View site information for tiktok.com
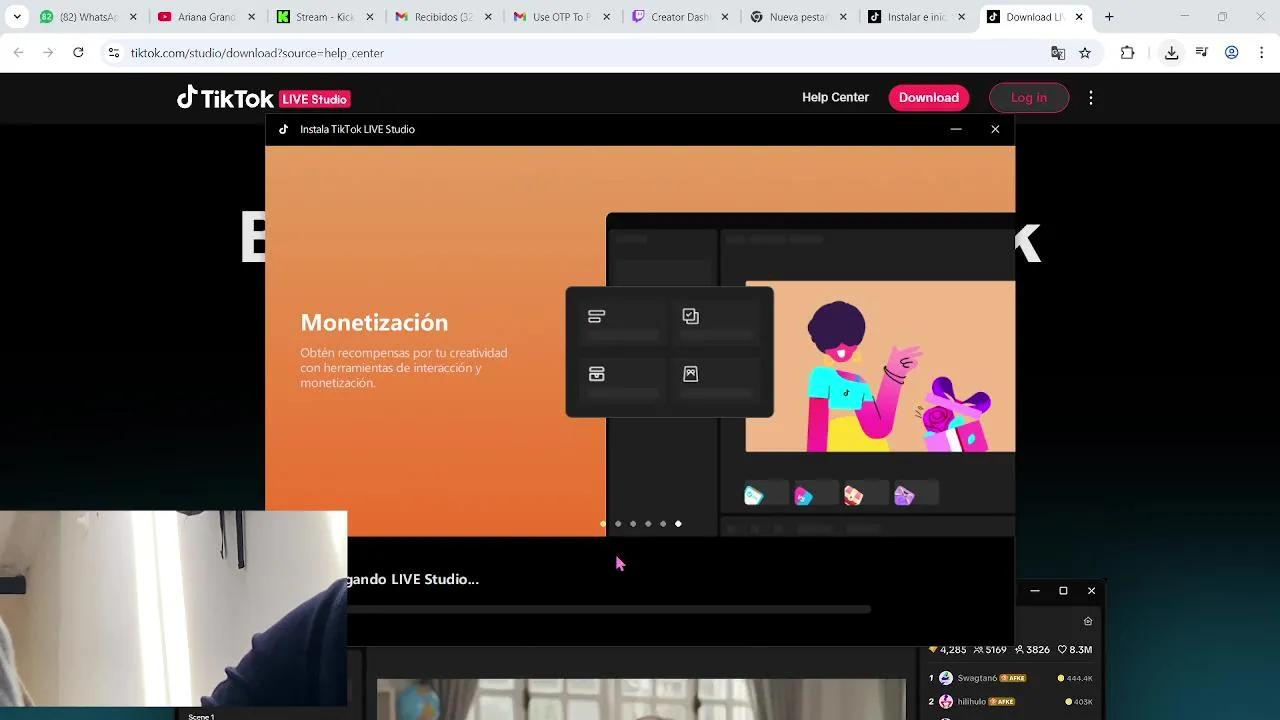Viewport: 1280px width, 720px height. 114,53
